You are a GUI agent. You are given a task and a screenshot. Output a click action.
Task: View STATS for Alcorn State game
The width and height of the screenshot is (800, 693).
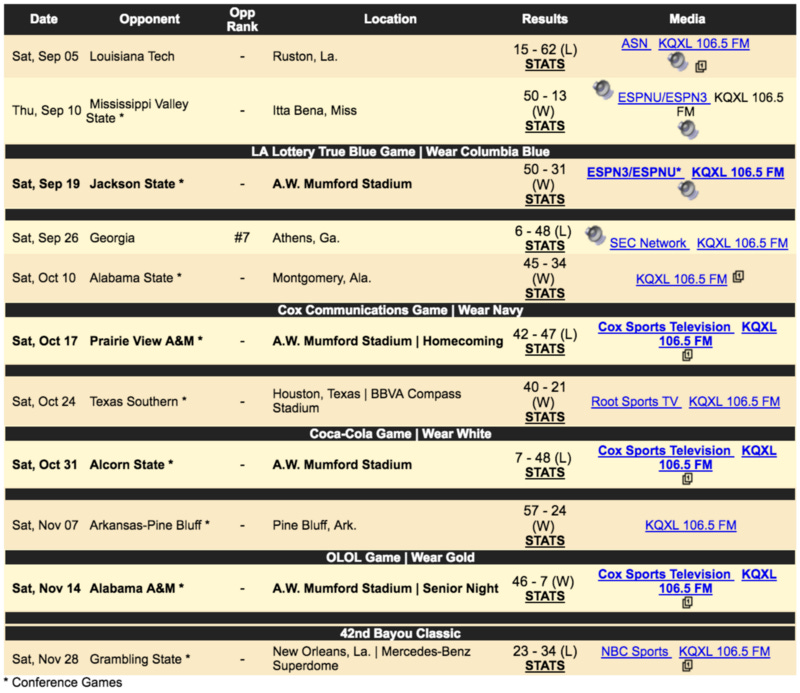click(545, 473)
